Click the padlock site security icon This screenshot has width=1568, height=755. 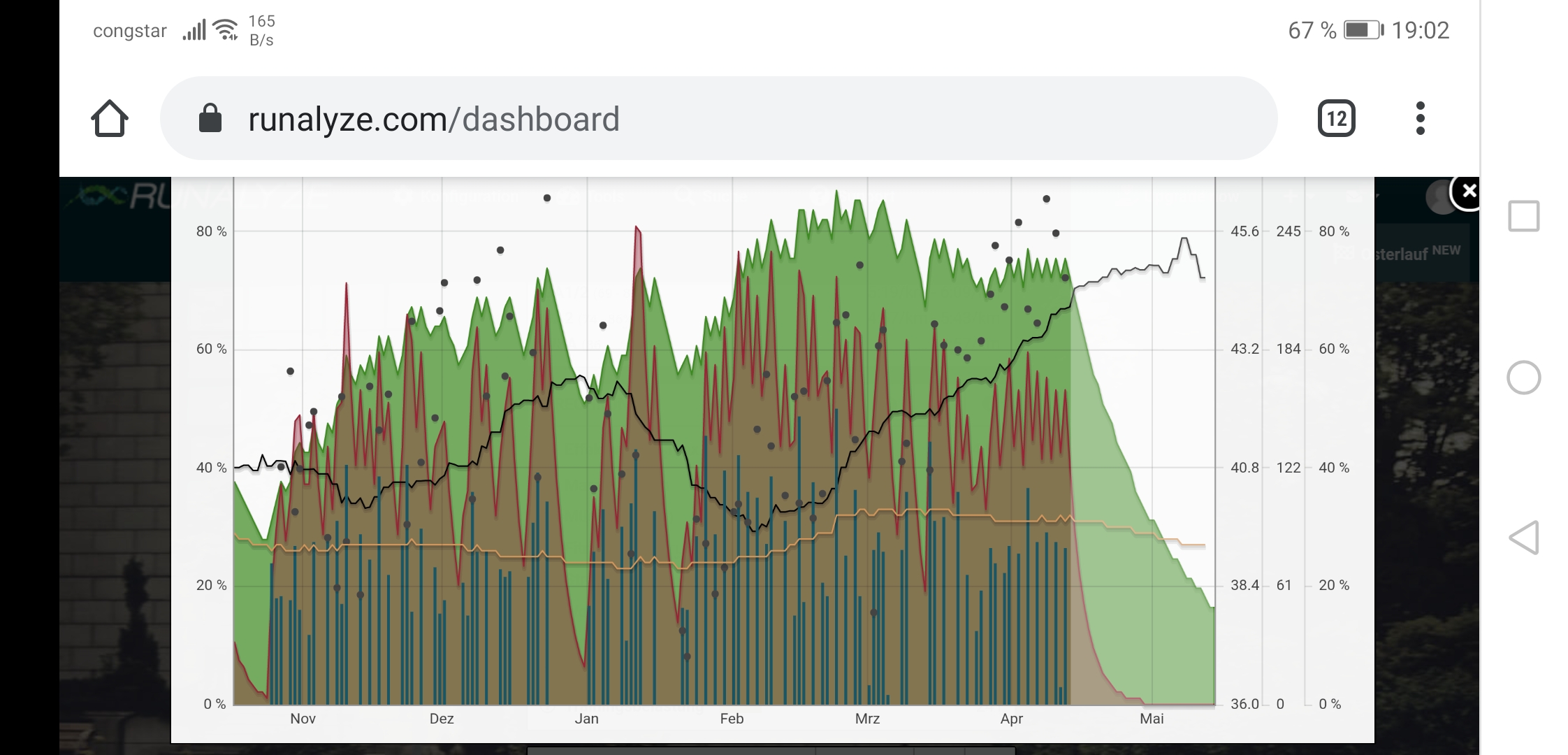click(210, 119)
